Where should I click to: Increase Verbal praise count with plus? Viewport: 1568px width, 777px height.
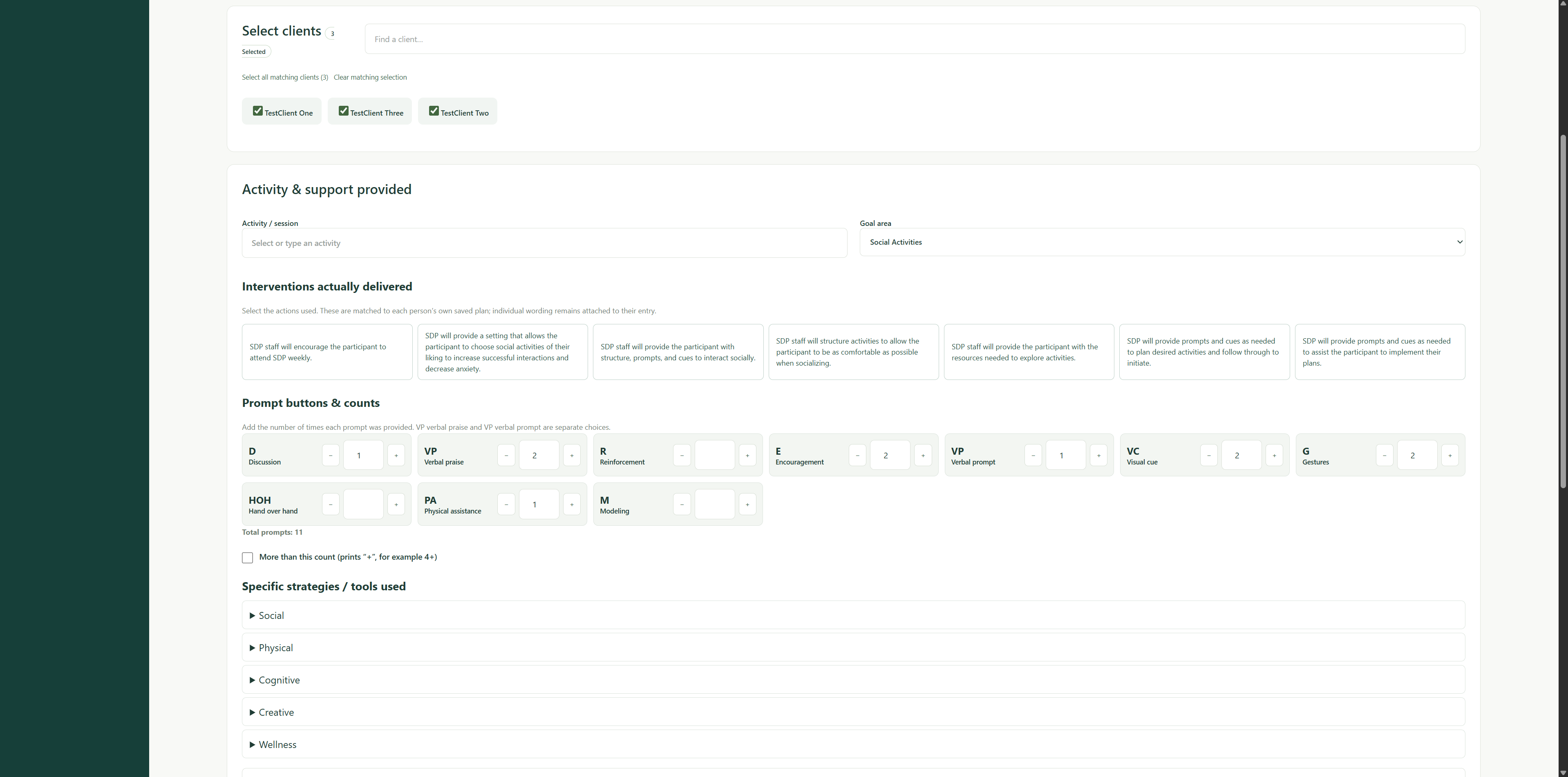tap(572, 455)
